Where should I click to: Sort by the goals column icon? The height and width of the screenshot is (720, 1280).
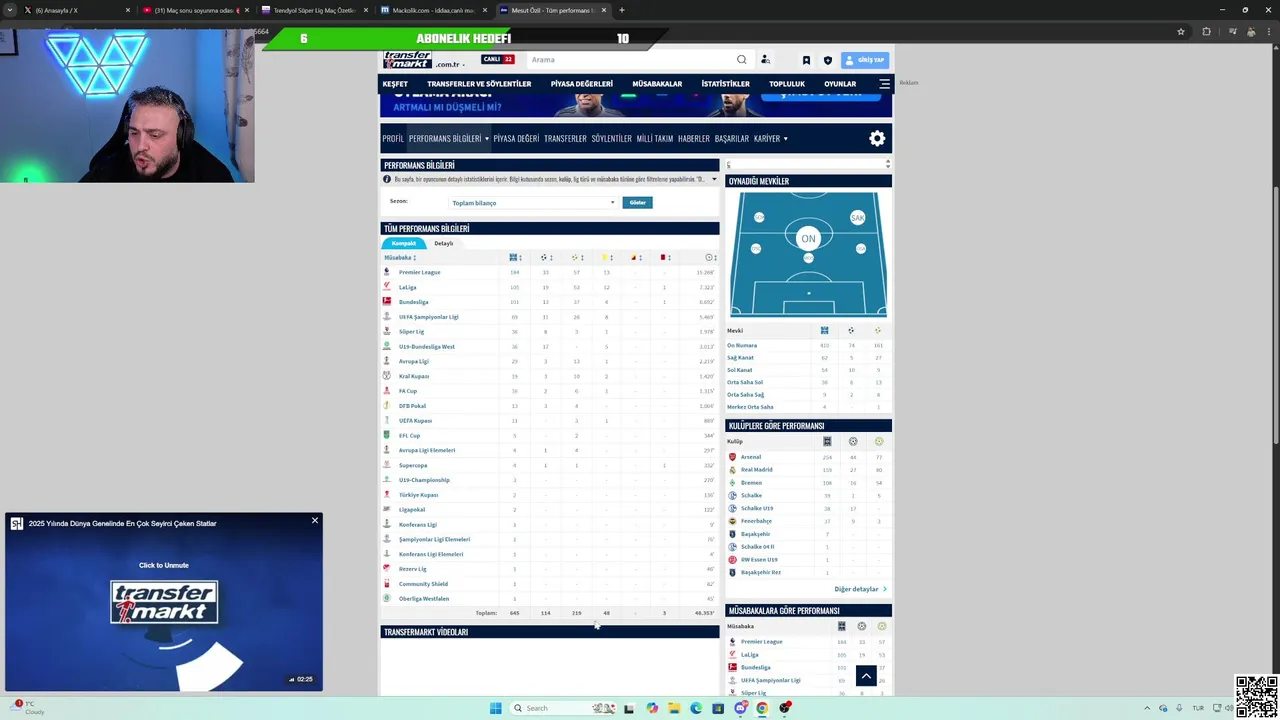point(544,258)
